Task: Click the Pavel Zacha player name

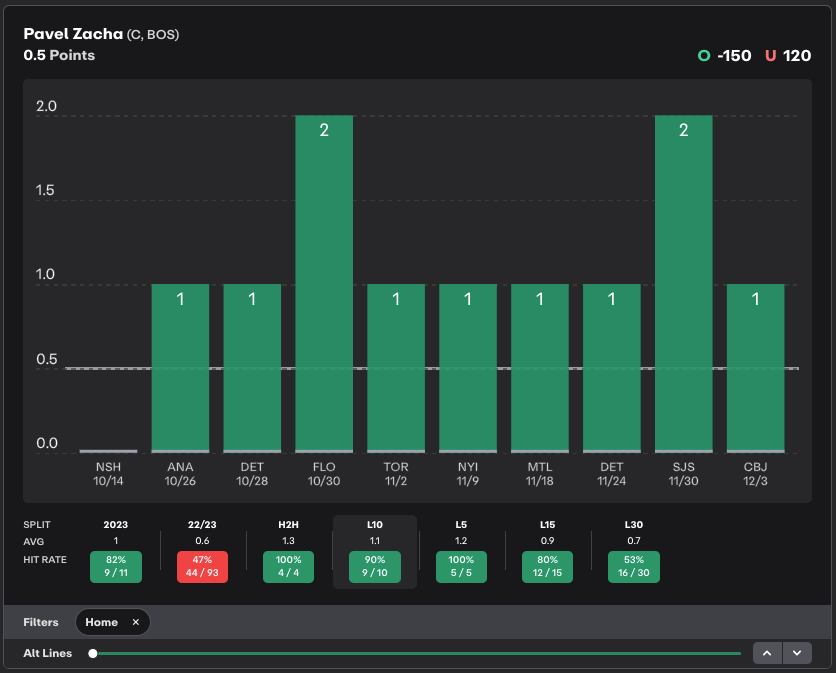Action: tap(73, 34)
